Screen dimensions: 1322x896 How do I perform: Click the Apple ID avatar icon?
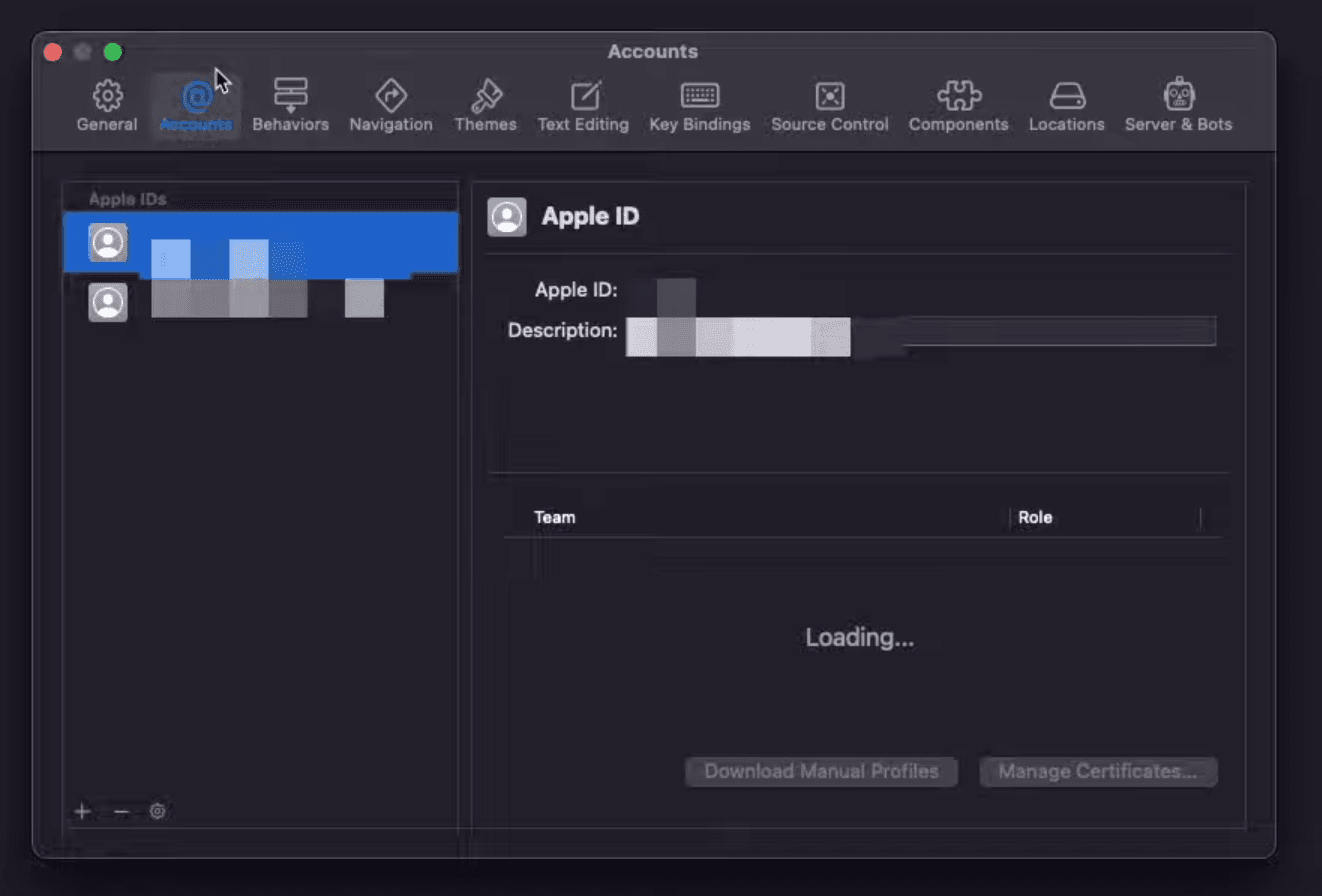[507, 216]
